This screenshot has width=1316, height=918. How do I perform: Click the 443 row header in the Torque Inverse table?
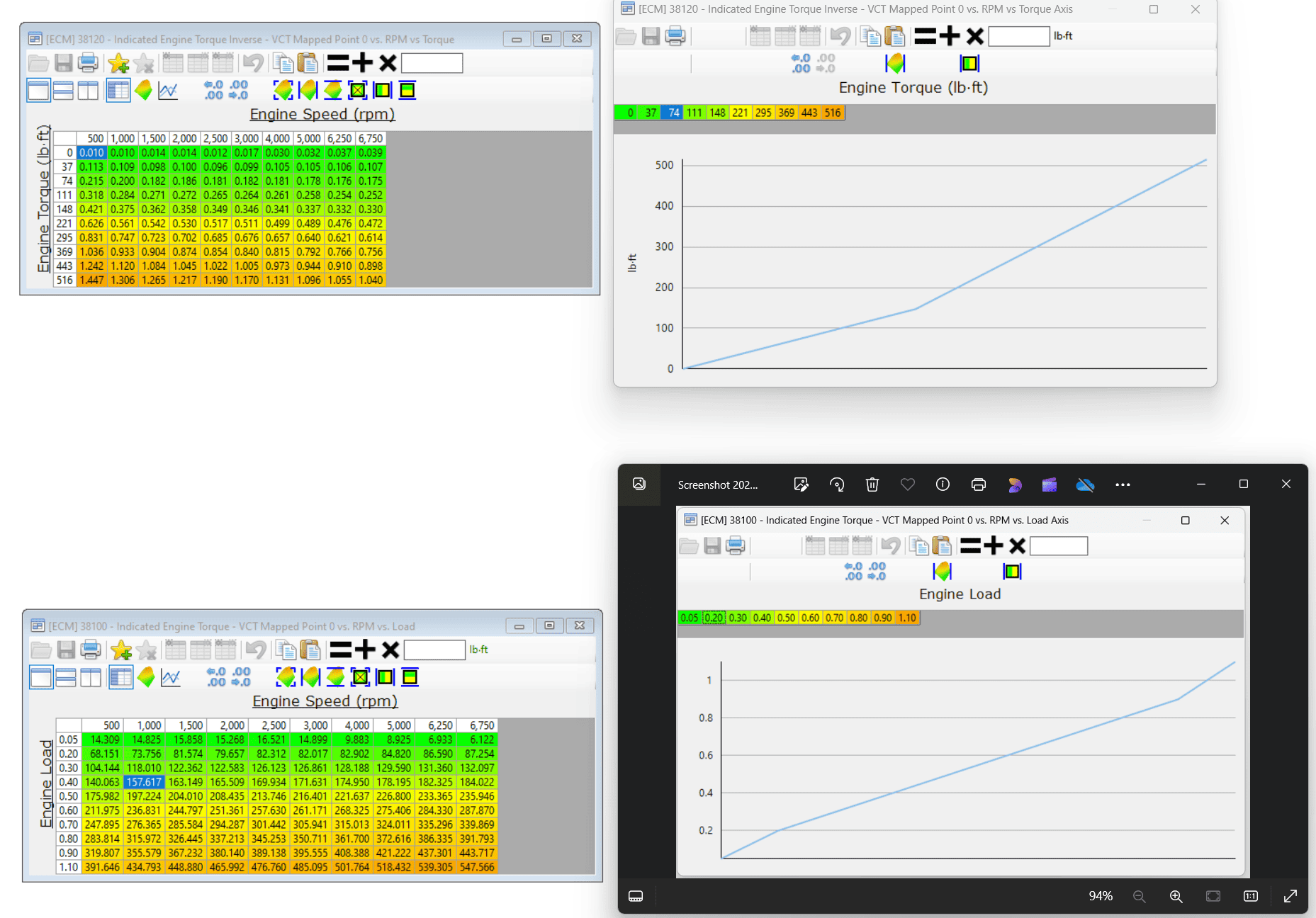[64, 266]
